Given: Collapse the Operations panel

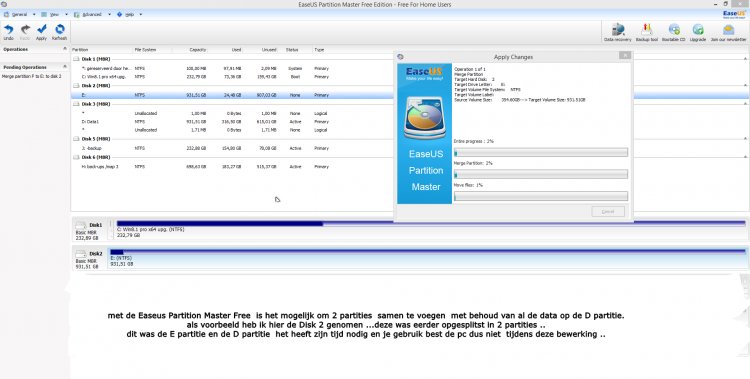Looking at the screenshot, I should click(65, 49).
